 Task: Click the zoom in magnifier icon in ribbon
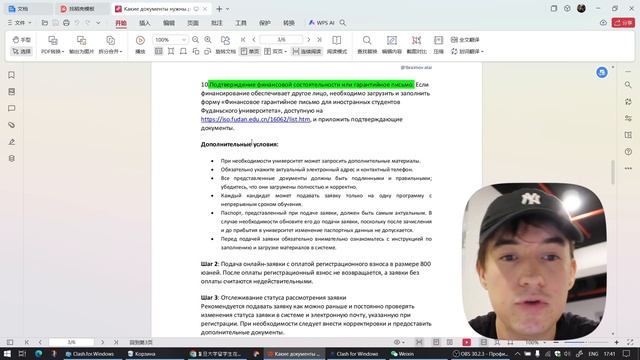pyautogui.click(x=208, y=40)
